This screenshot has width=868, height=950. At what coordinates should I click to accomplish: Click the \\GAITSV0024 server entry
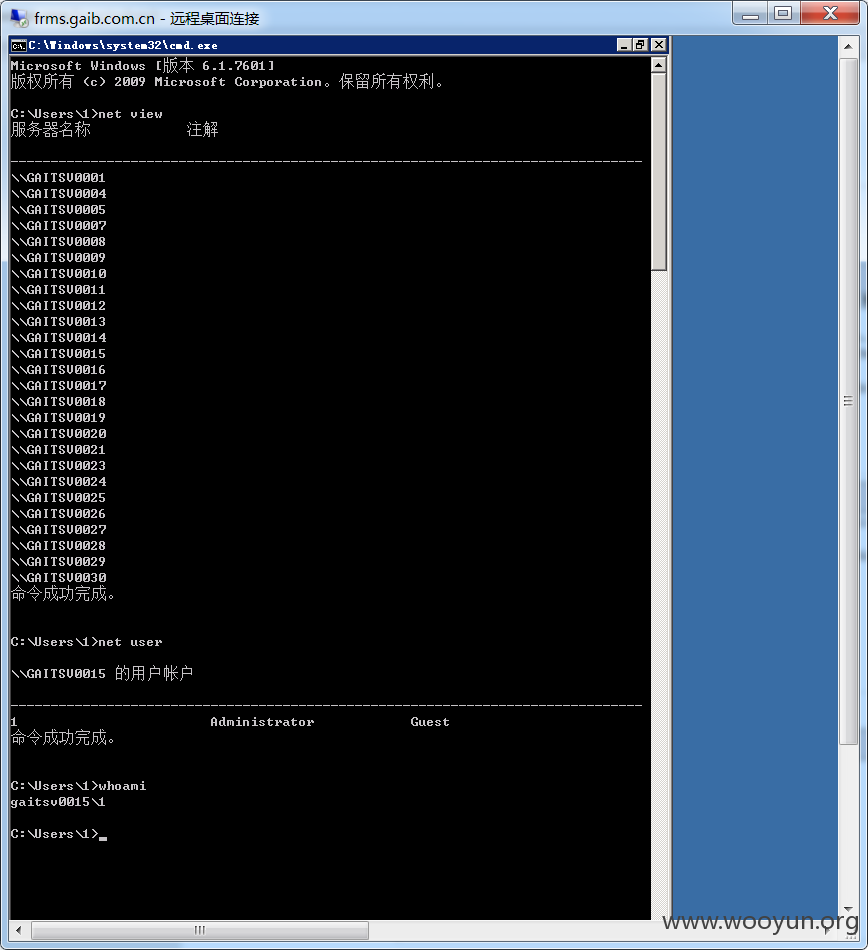pos(58,482)
